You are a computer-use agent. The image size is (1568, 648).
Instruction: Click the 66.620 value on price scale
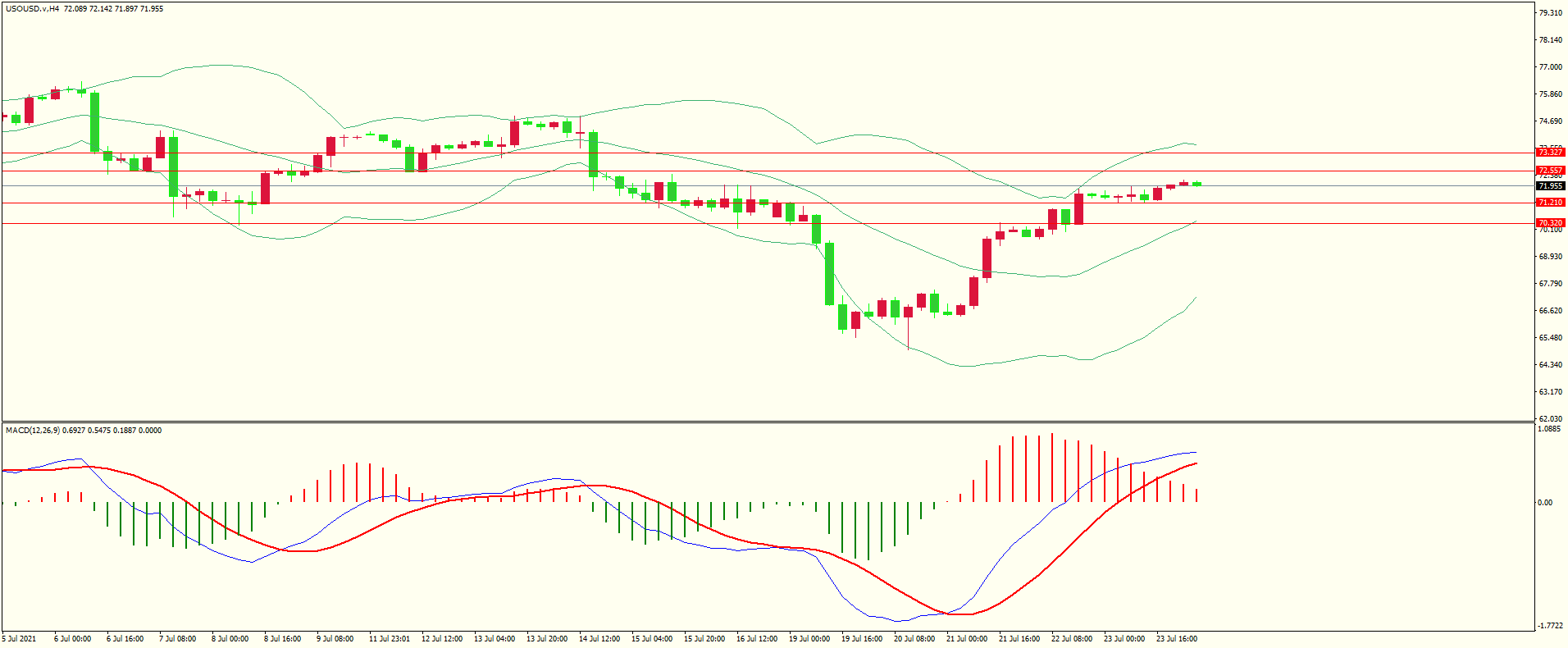tap(1550, 311)
